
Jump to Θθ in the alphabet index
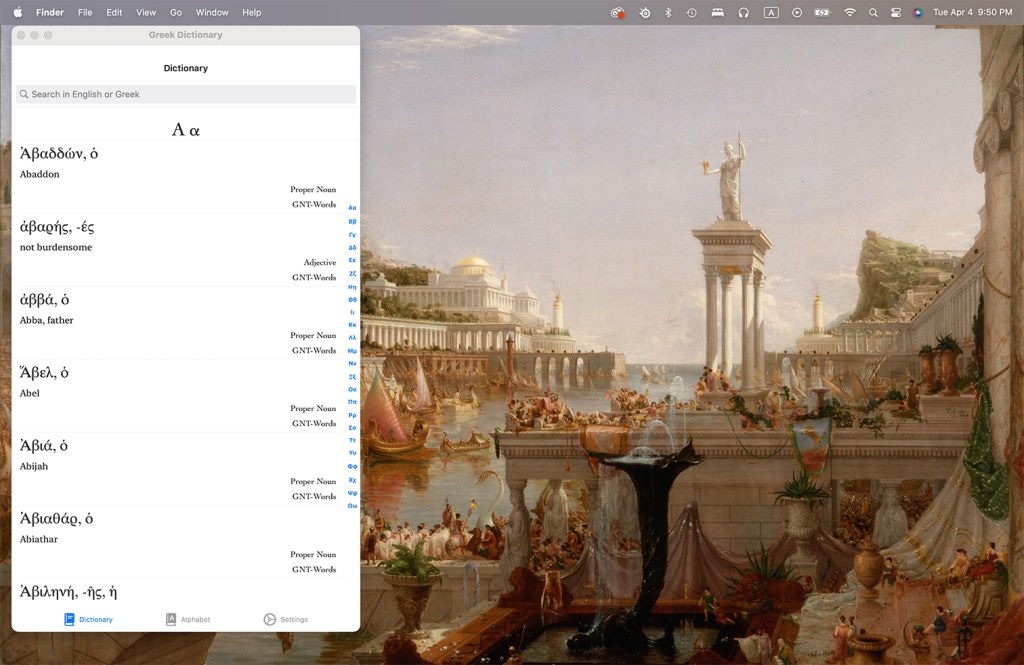click(x=352, y=299)
